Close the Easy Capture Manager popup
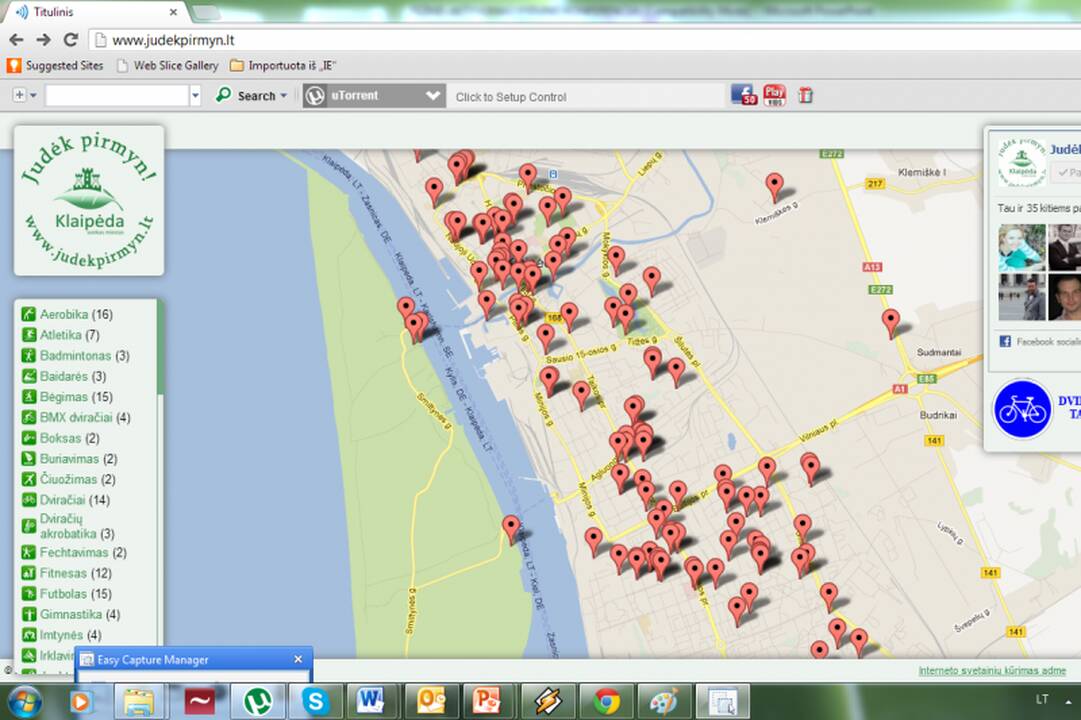 coord(298,659)
